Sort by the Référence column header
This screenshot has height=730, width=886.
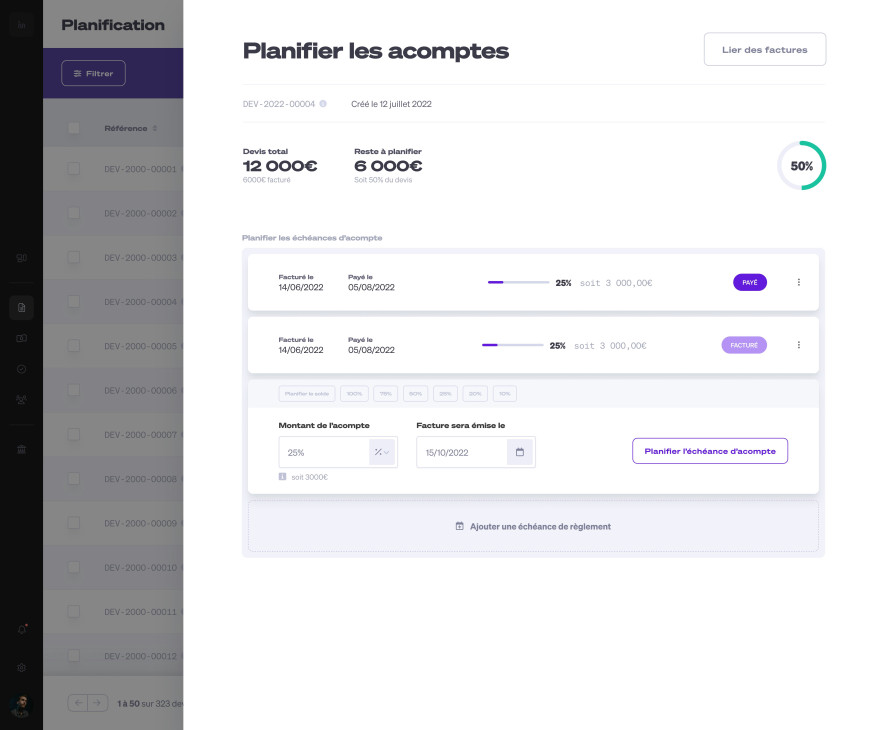pos(126,128)
